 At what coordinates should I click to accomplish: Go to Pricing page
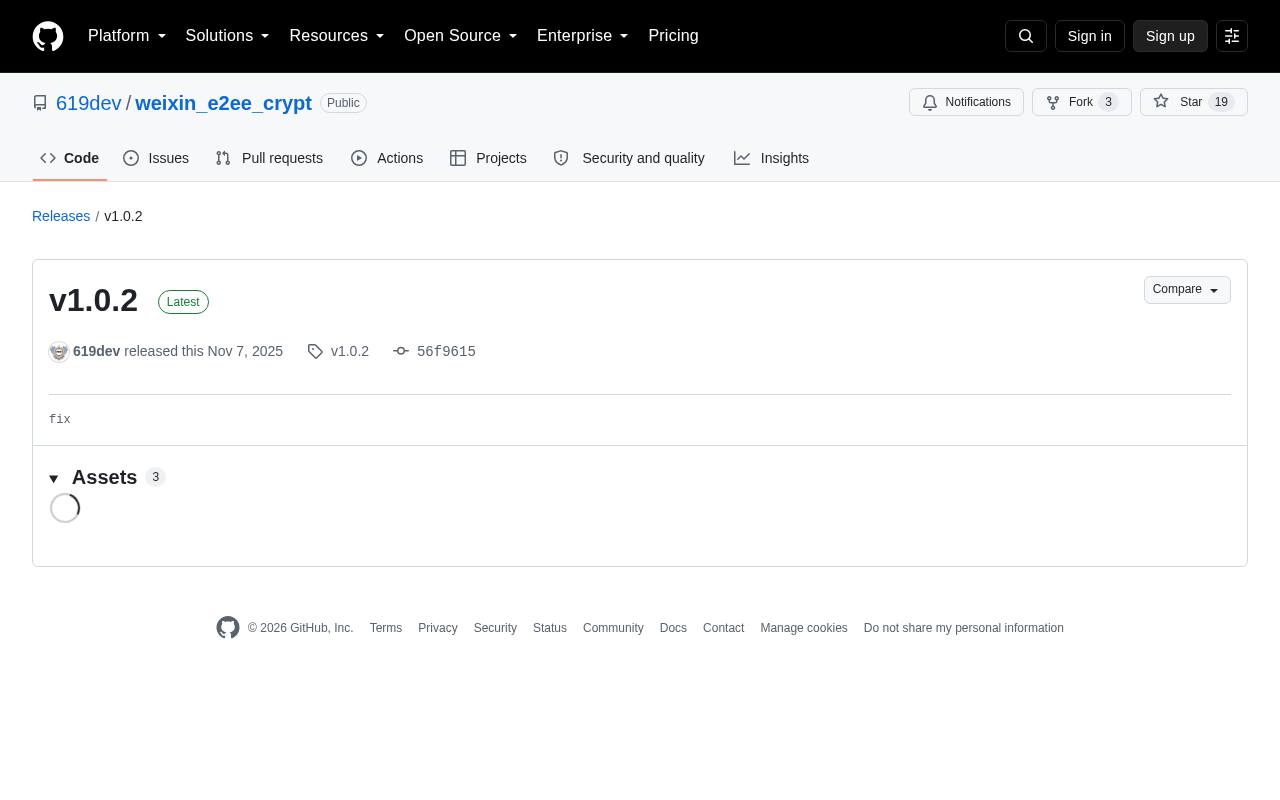(673, 36)
